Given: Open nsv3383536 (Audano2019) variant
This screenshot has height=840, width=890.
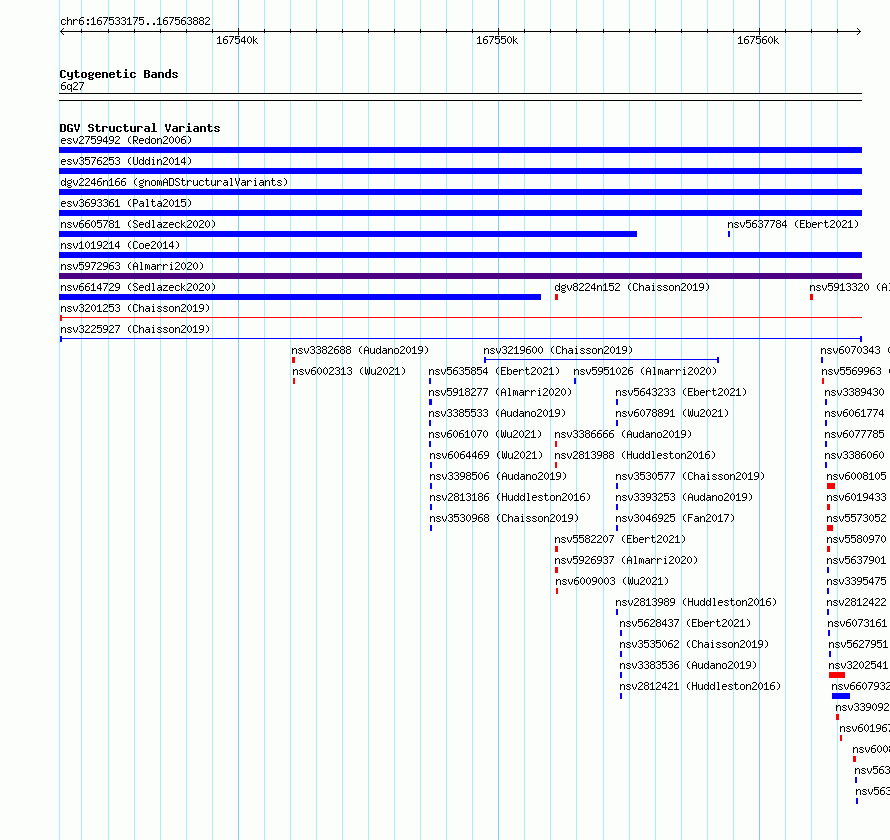Looking at the screenshot, I should pyautogui.click(x=689, y=665).
